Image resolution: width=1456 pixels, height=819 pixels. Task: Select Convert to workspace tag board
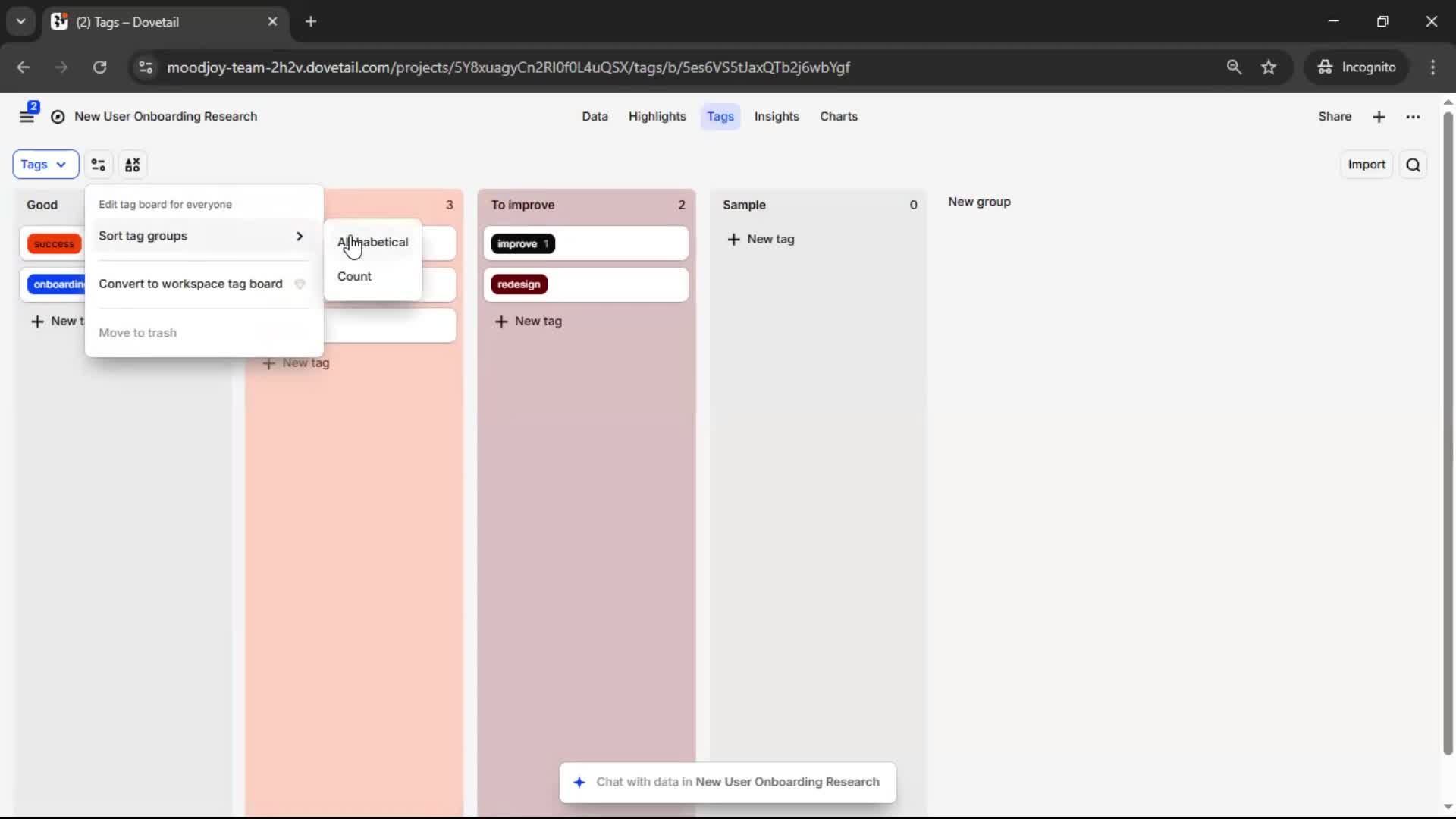tap(190, 284)
